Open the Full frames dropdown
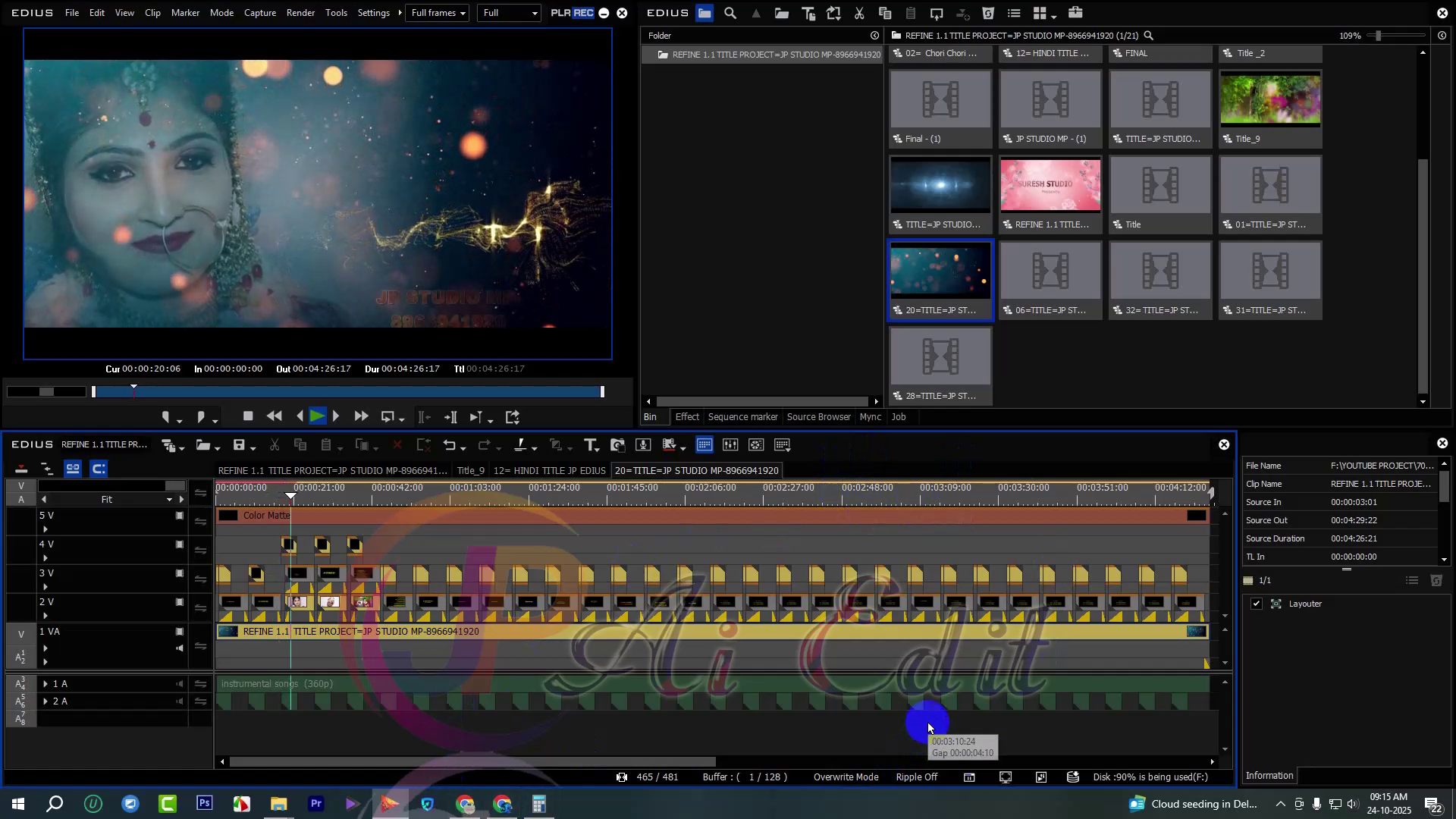This screenshot has height=819, width=1456. point(438,13)
